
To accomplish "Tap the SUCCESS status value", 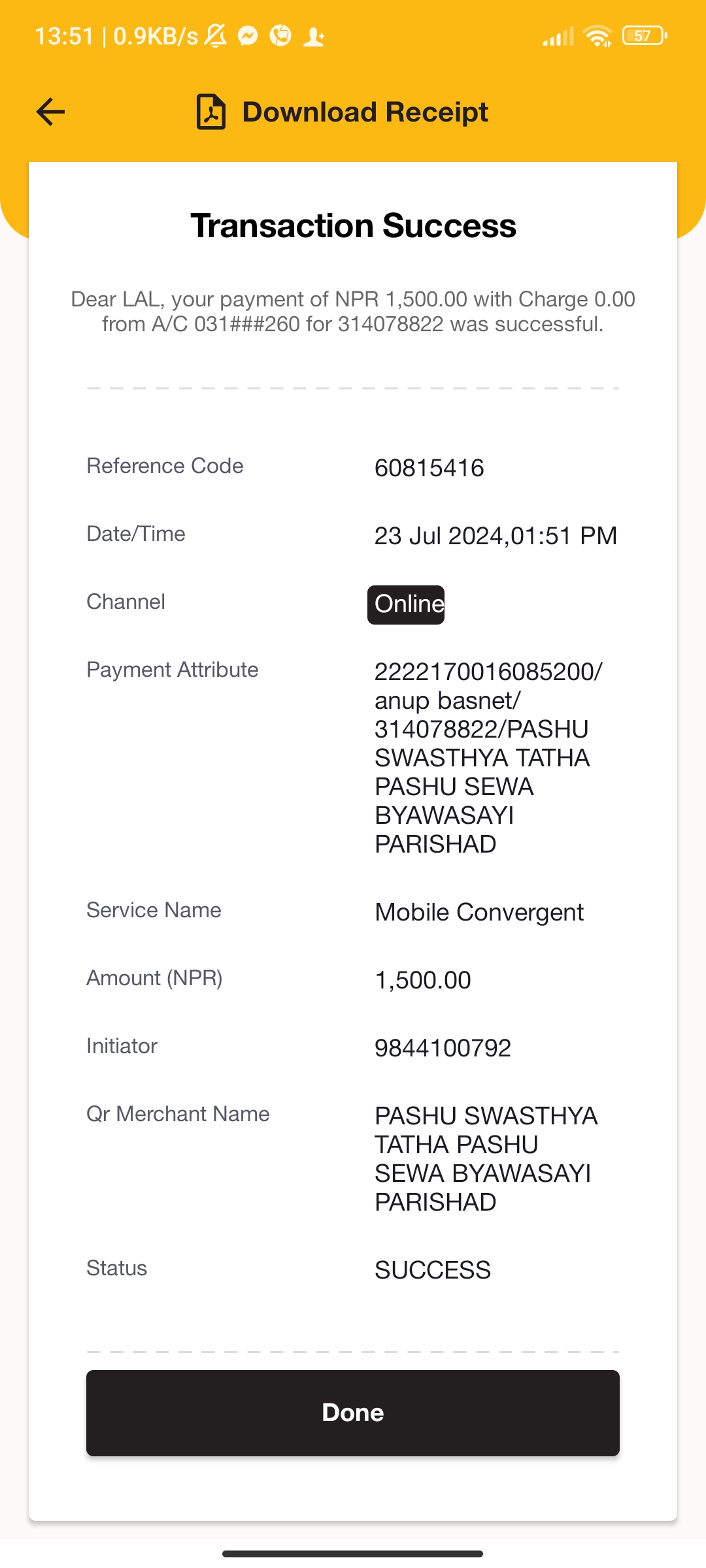I will [x=432, y=1270].
